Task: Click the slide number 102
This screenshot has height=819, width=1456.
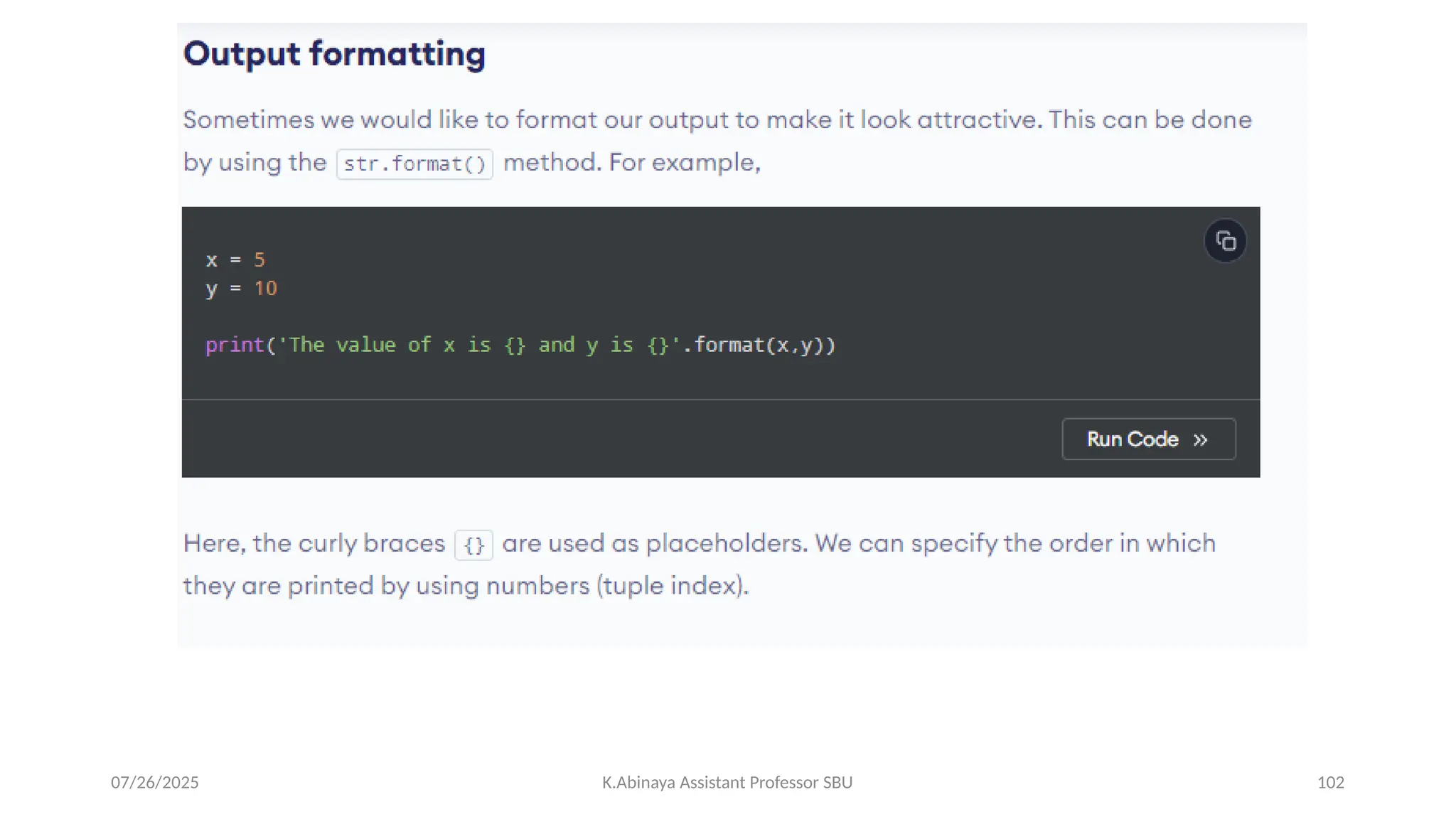Action: click(x=1330, y=783)
